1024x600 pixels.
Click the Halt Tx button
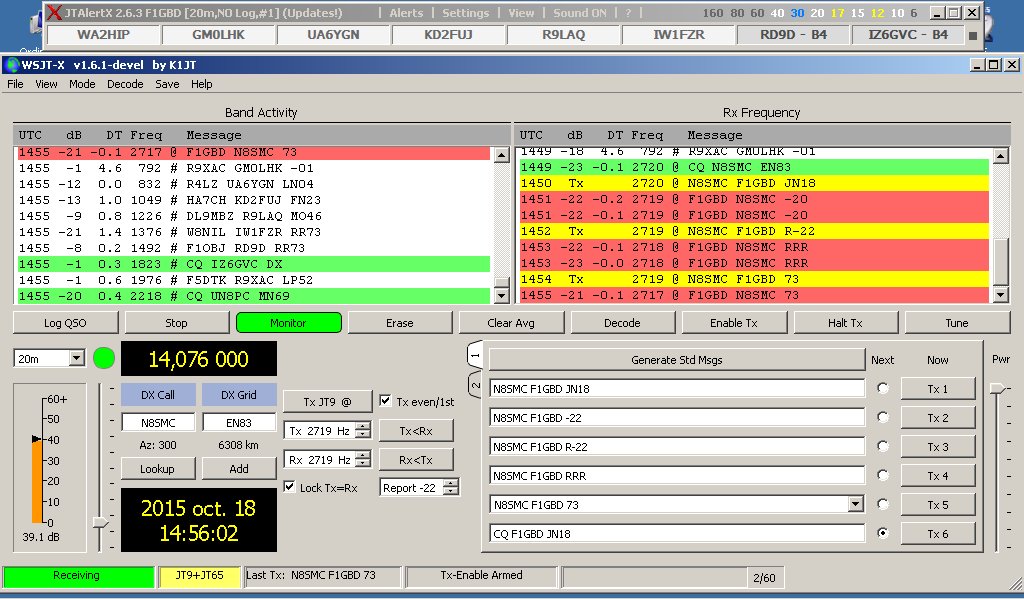tap(845, 323)
